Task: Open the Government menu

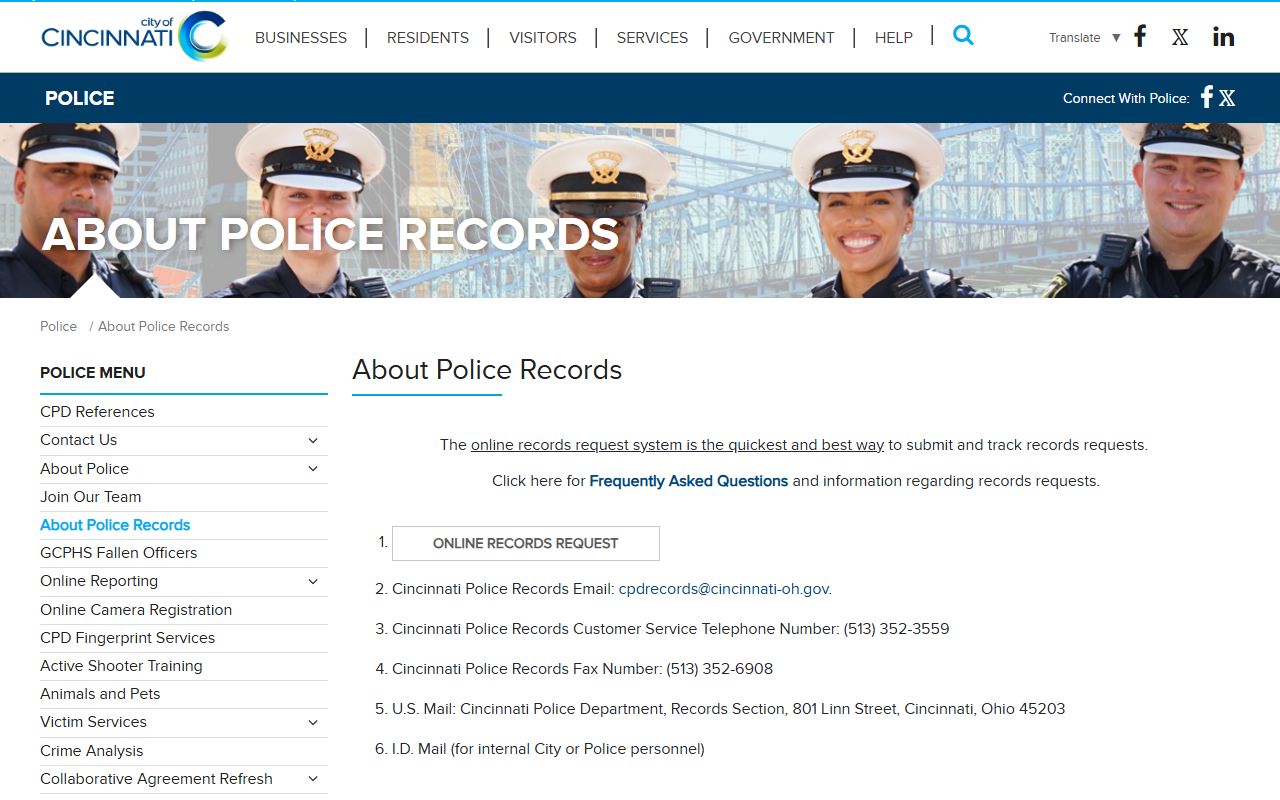Action: (x=781, y=38)
